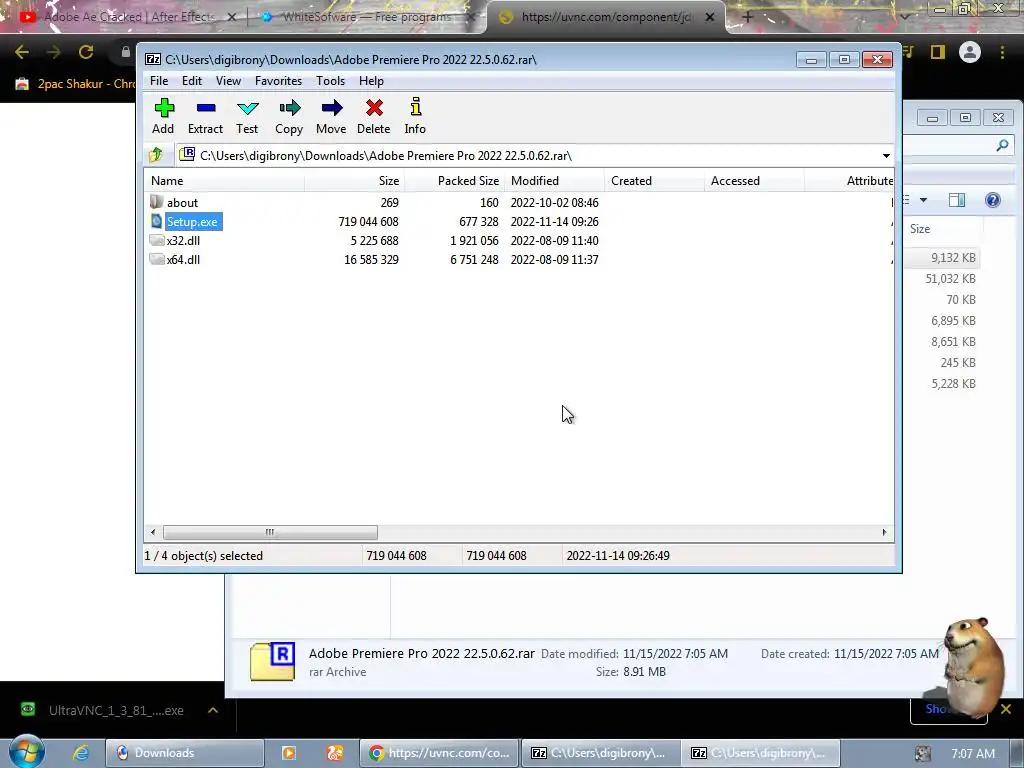Click the Chrome back navigation arrow
This screenshot has width=1024, height=768.
click(22, 52)
